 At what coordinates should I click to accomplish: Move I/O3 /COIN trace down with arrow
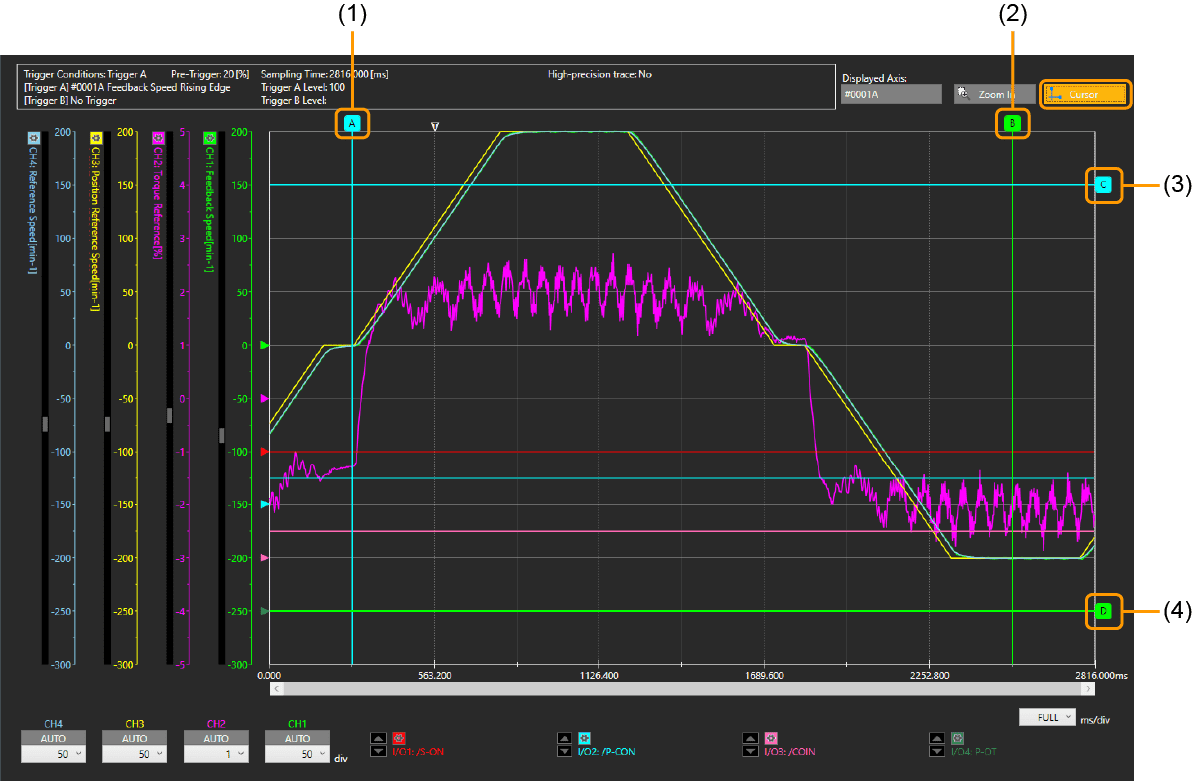(x=750, y=750)
